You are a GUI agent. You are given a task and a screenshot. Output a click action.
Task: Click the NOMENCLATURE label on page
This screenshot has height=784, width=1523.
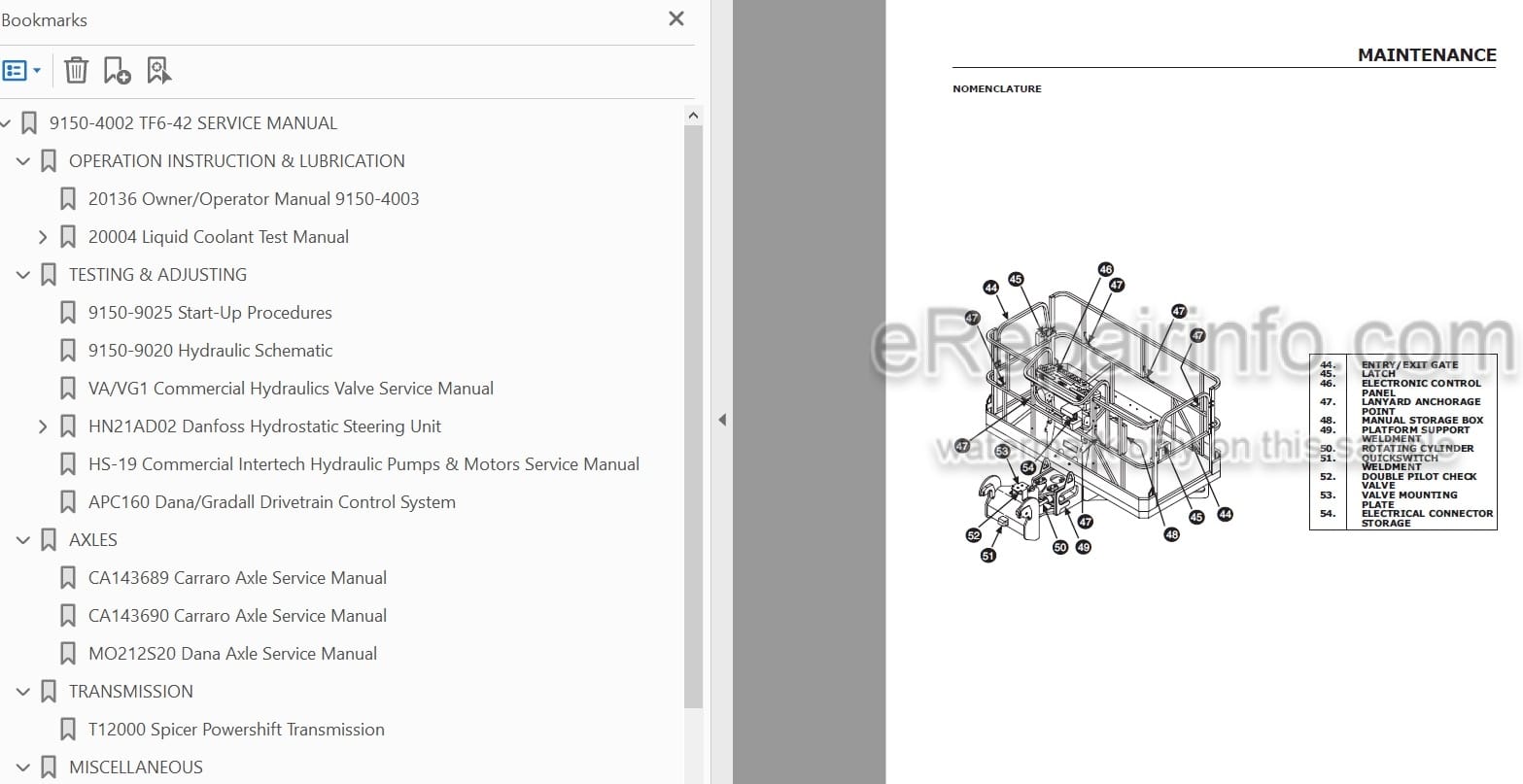tap(996, 88)
